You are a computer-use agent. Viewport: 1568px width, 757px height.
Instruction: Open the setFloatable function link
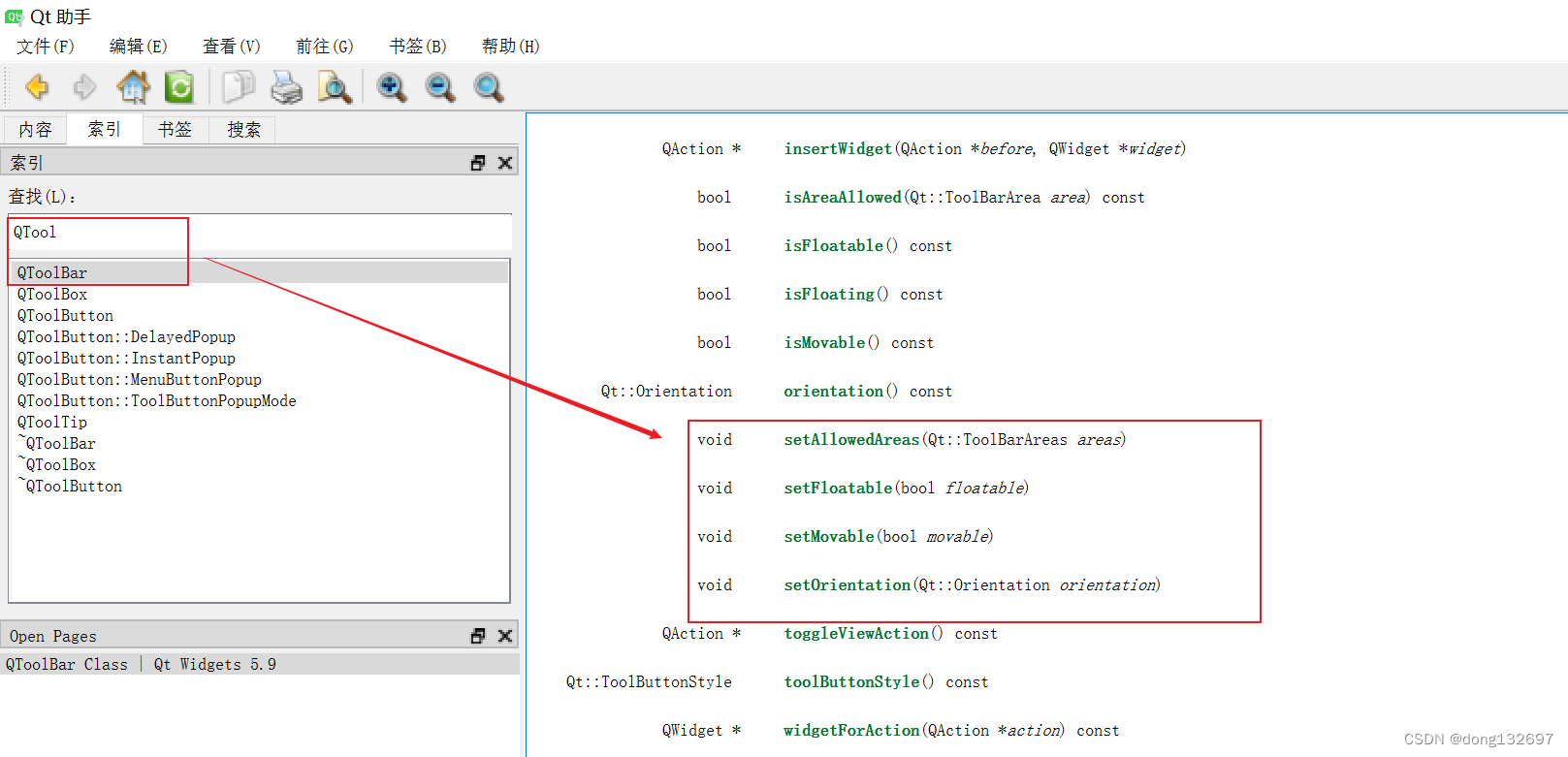tap(838, 488)
